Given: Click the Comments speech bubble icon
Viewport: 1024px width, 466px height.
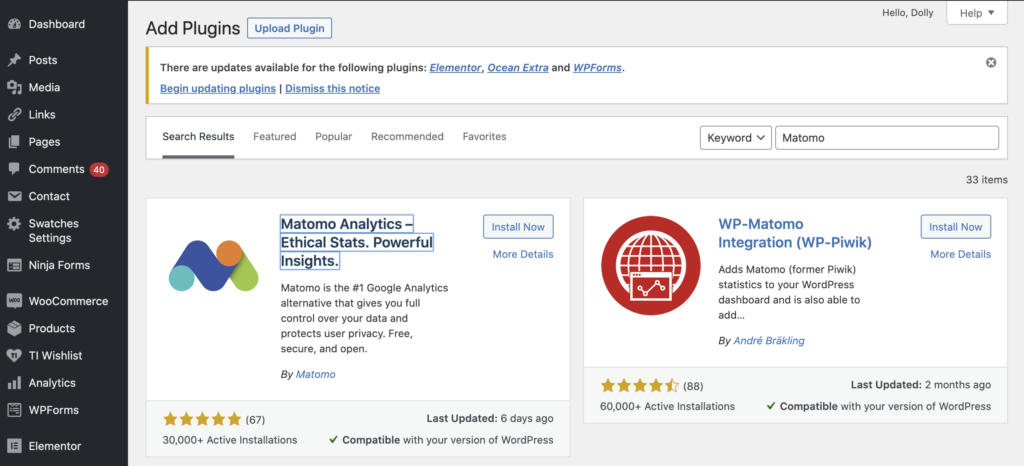Looking at the screenshot, I should point(14,169).
